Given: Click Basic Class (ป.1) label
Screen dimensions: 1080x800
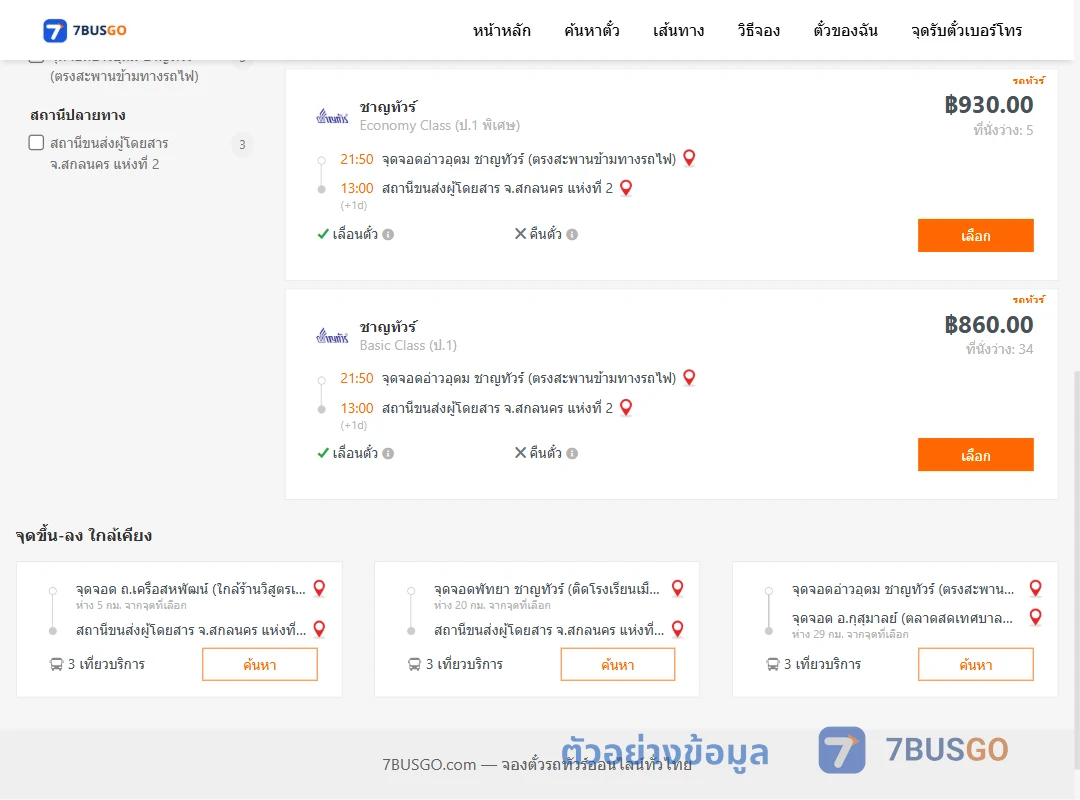Looking at the screenshot, I should [408, 345].
